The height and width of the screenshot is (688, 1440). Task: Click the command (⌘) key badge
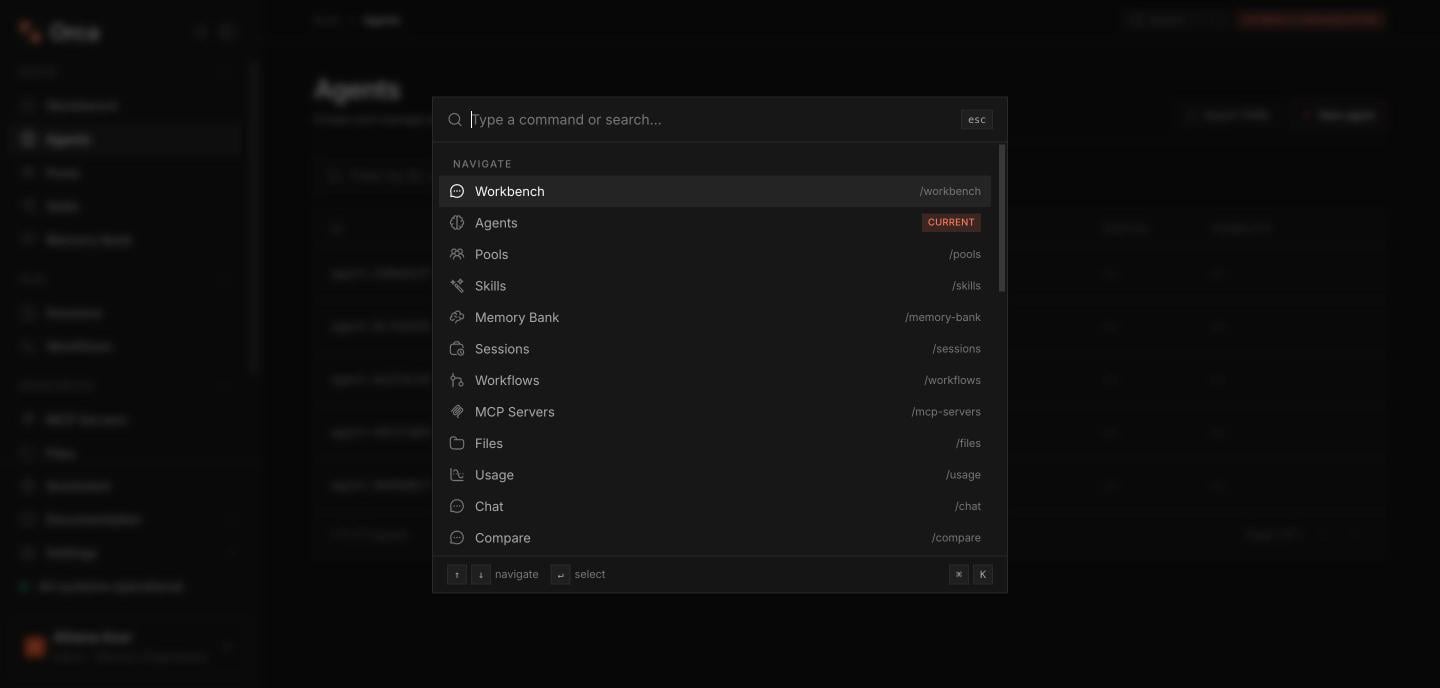959,575
